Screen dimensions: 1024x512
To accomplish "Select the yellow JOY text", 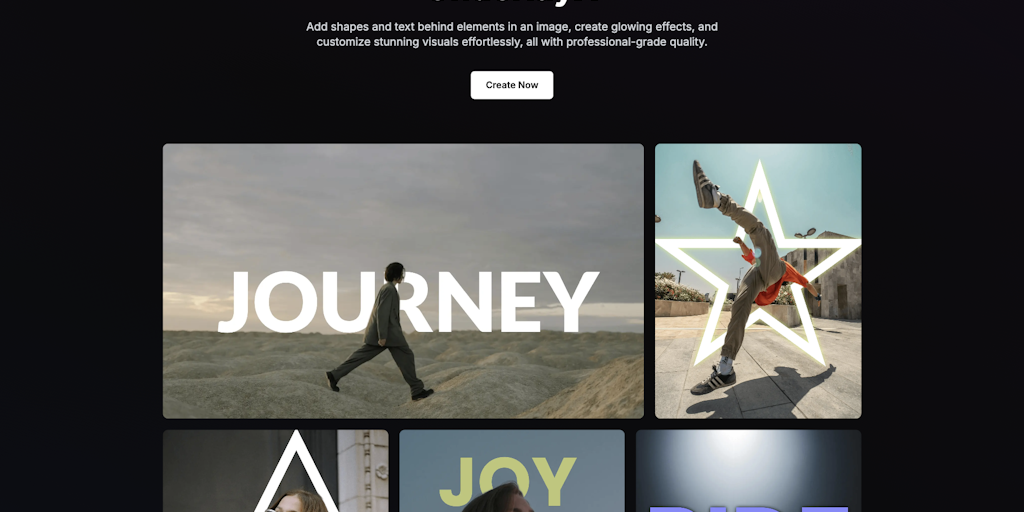I will pos(507,481).
